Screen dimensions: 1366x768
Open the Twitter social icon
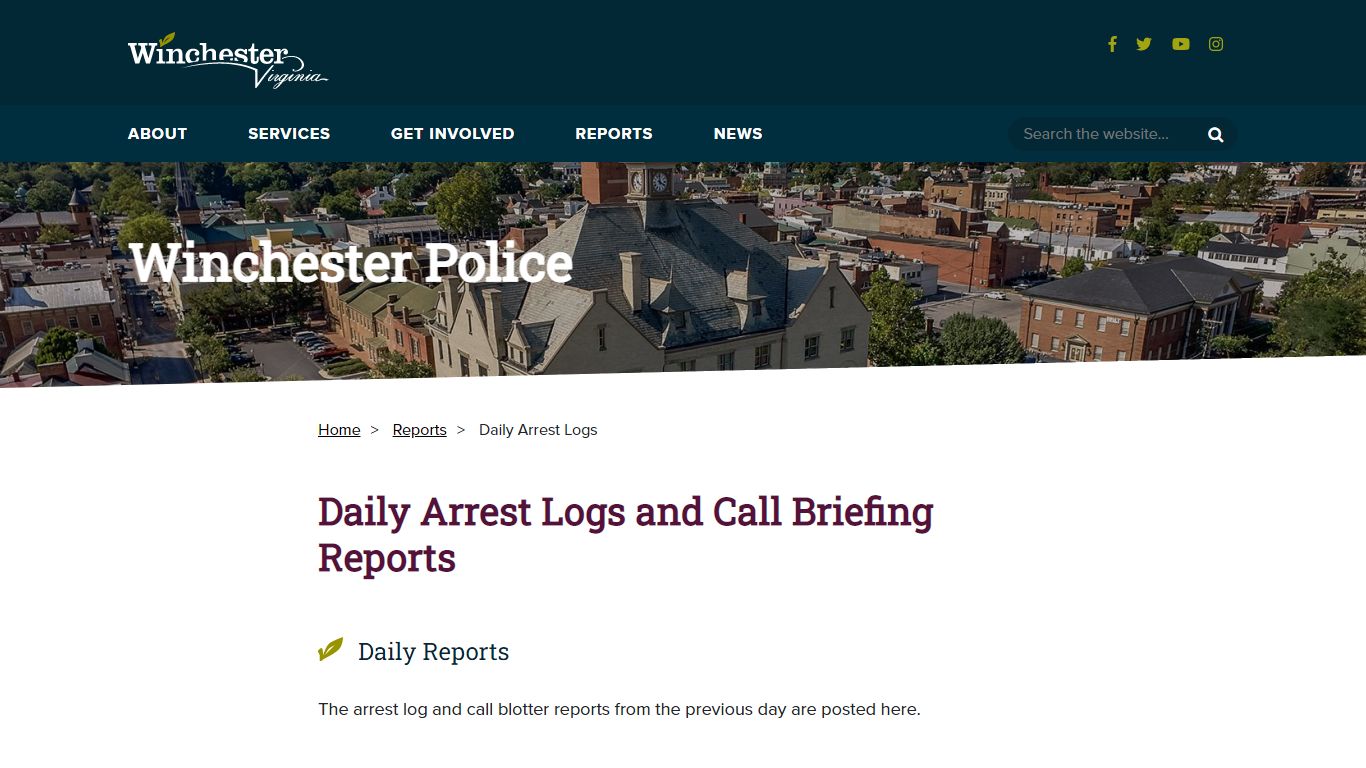pos(1144,44)
